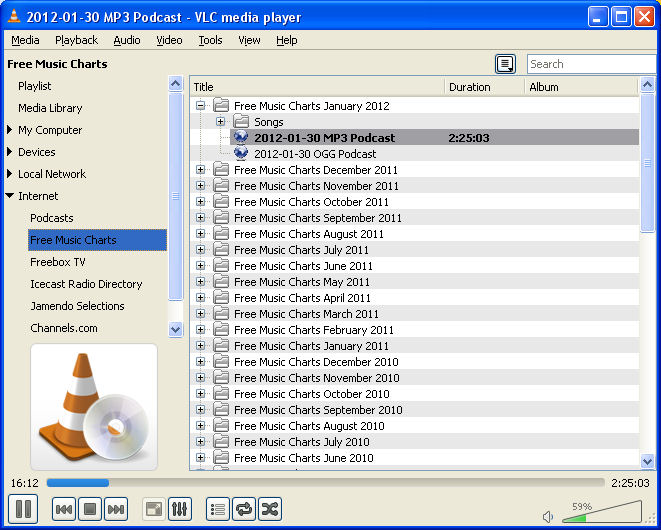Click the toggle playlist view icon
This screenshot has height=530, width=661.
coord(218,510)
